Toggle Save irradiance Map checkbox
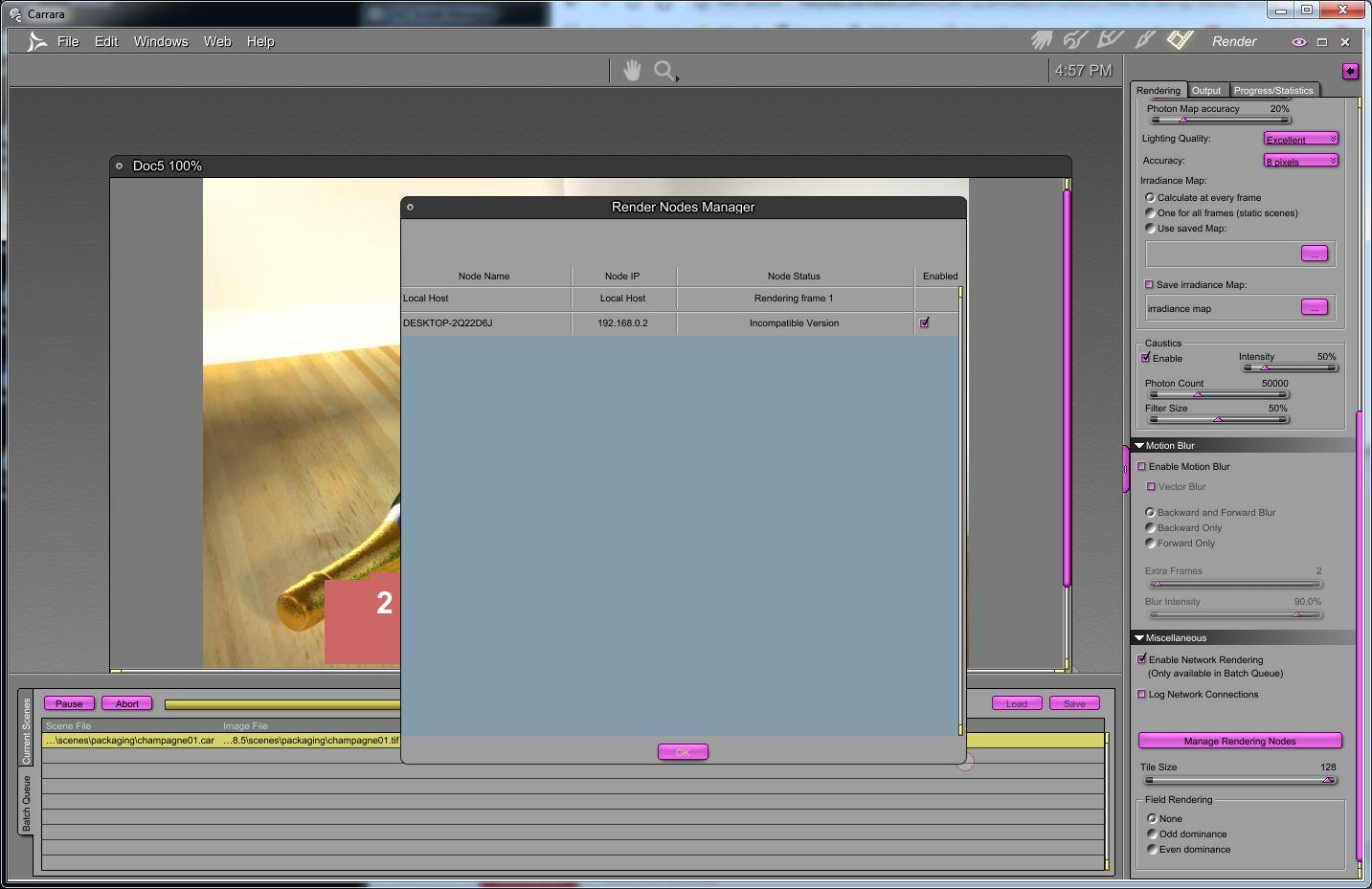The height and width of the screenshot is (889, 1372). pyautogui.click(x=1149, y=284)
